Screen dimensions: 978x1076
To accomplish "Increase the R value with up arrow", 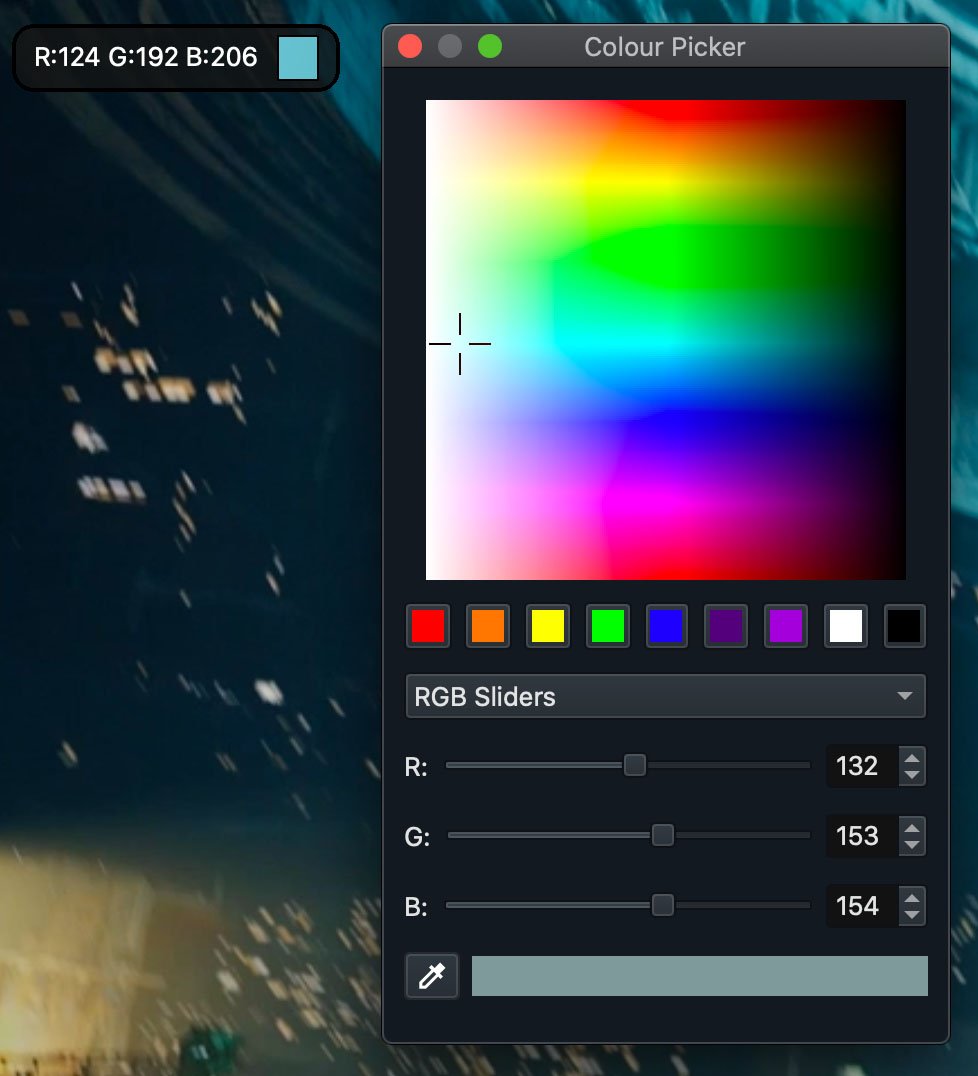I will click(911, 758).
